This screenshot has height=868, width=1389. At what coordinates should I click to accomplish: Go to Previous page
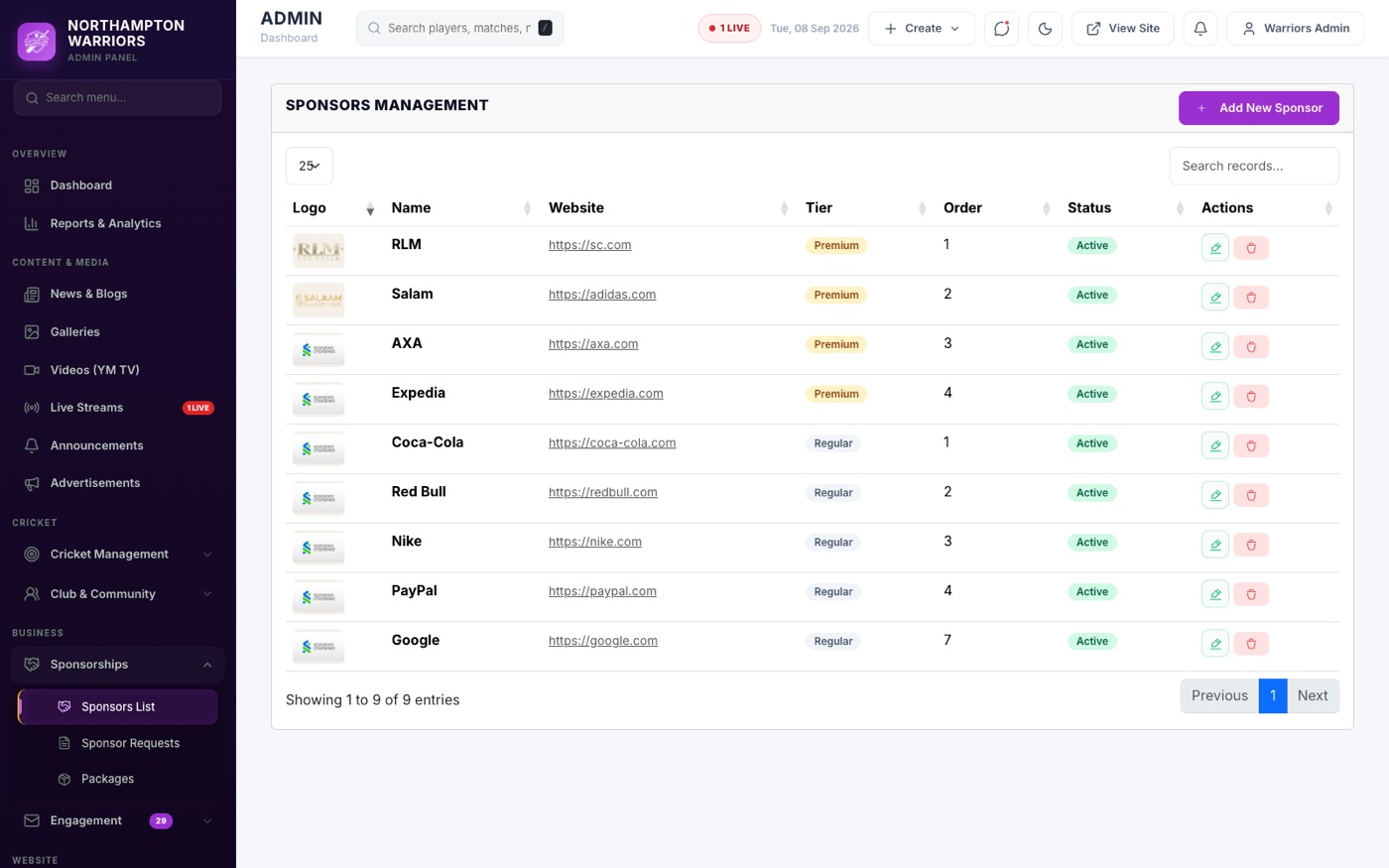pyautogui.click(x=1219, y=696)
